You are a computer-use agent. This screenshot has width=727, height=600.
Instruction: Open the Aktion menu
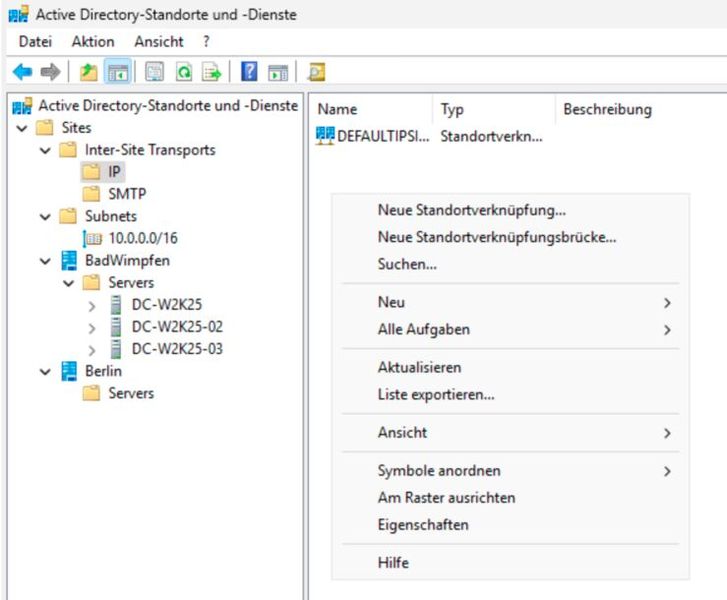[x=93, y=41]
